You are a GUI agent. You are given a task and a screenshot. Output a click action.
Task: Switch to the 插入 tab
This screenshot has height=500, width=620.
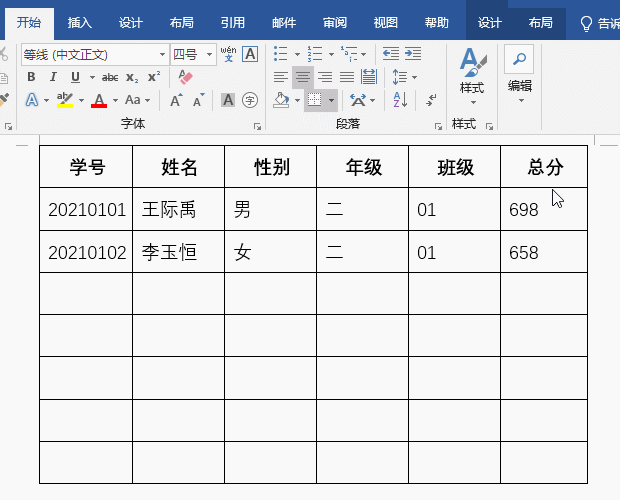pos(79,23)
